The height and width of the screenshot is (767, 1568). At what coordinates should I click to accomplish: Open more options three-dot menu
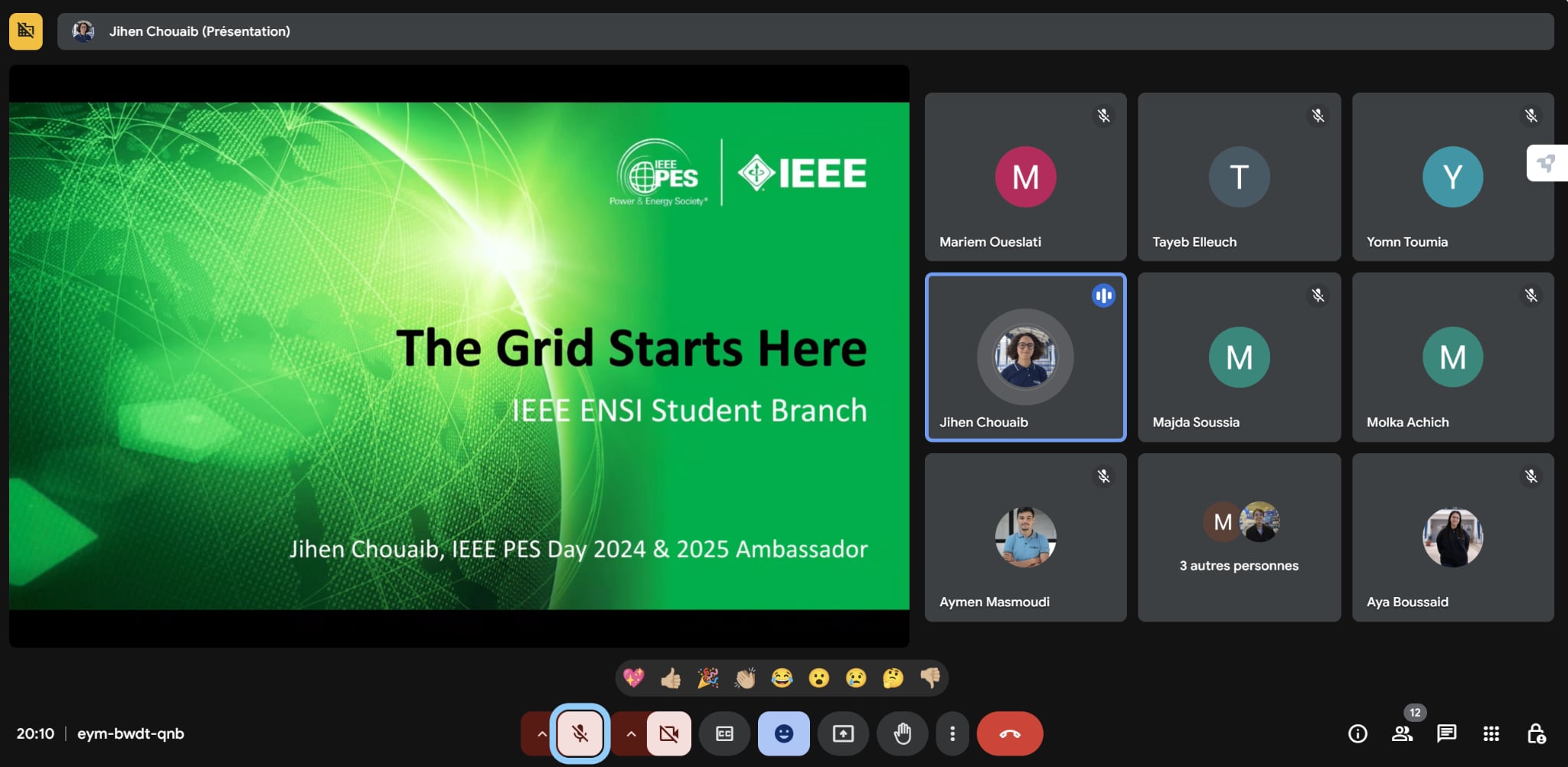pyautogui.click(x=952, y=734)
